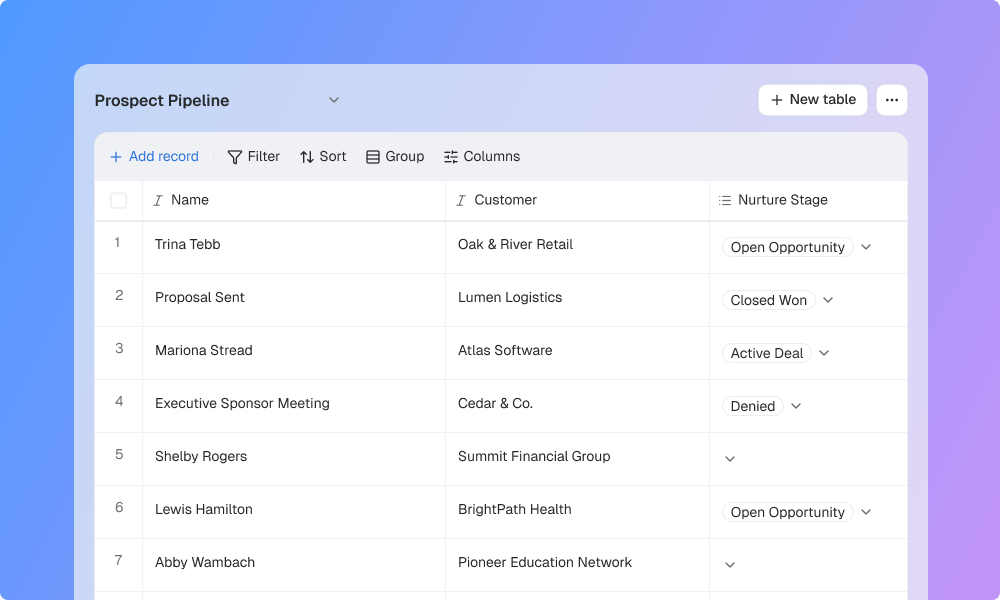The width and height of the screenshot is (1000, 600).
Task: Click row number 7
Action: coord(119,560)
